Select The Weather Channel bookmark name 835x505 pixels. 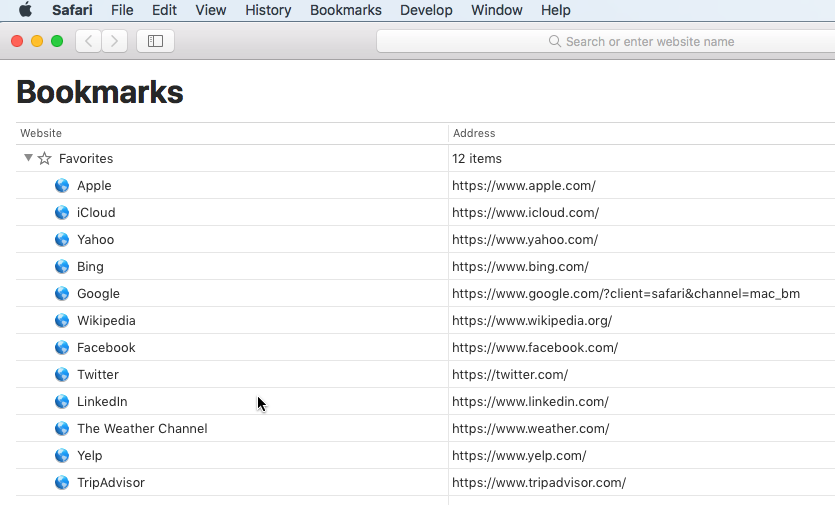[x=142, y=429]
